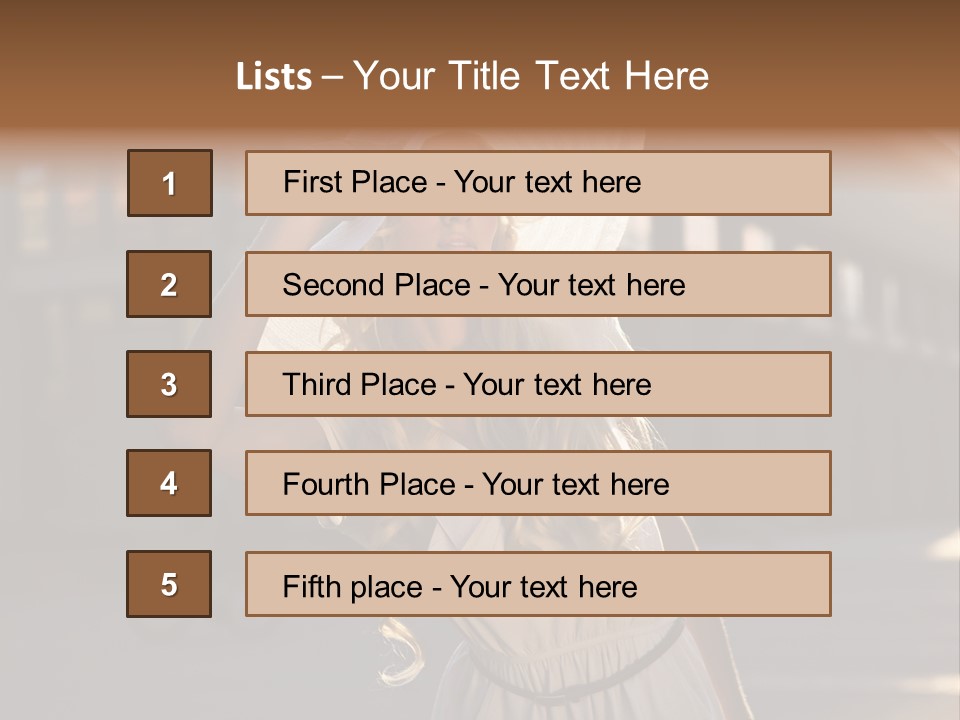Click the number 3 square
Screen dimensions: 960x720
[169, 384]
